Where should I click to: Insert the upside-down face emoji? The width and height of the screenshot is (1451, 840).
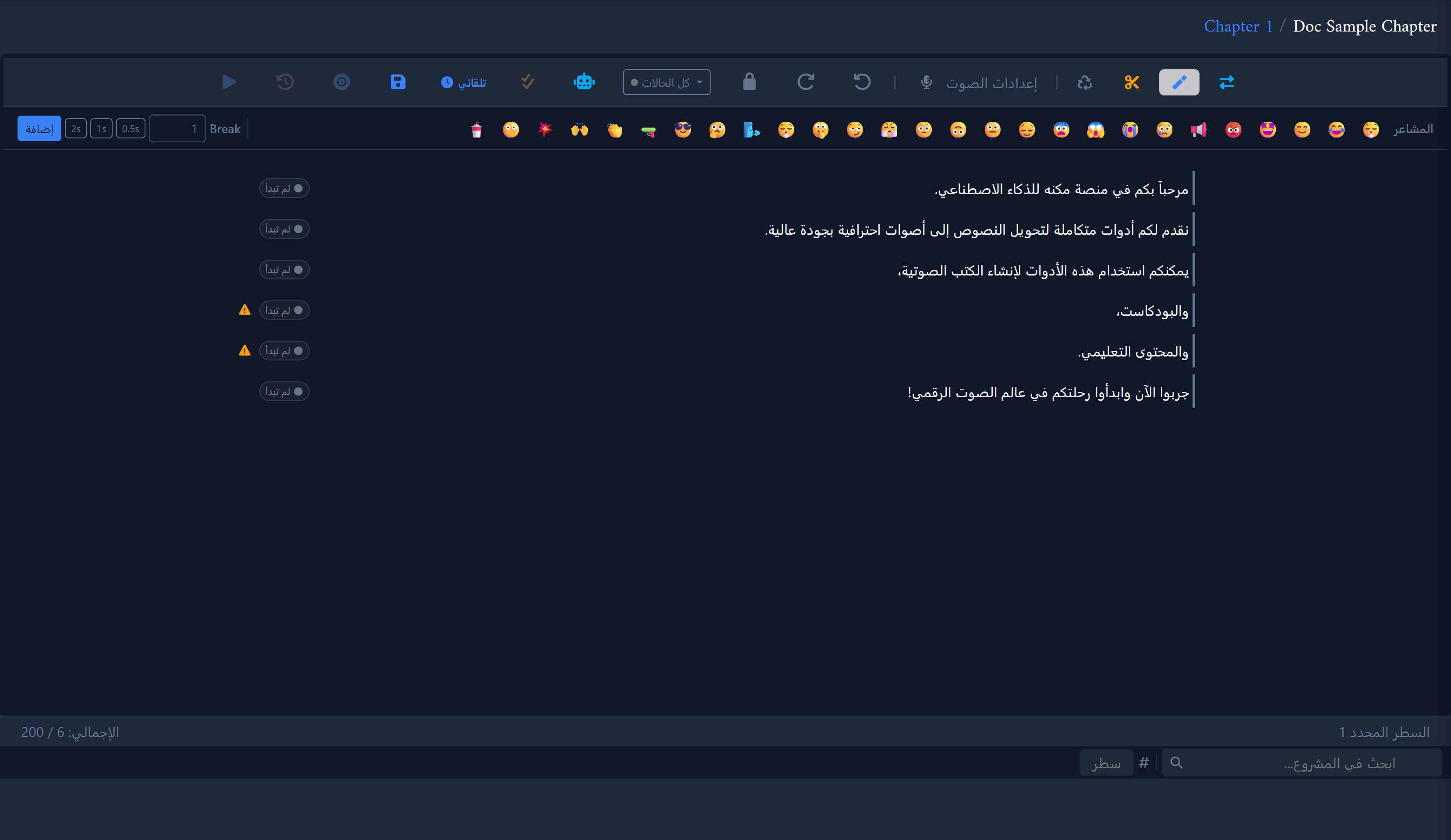coord(958,130)
